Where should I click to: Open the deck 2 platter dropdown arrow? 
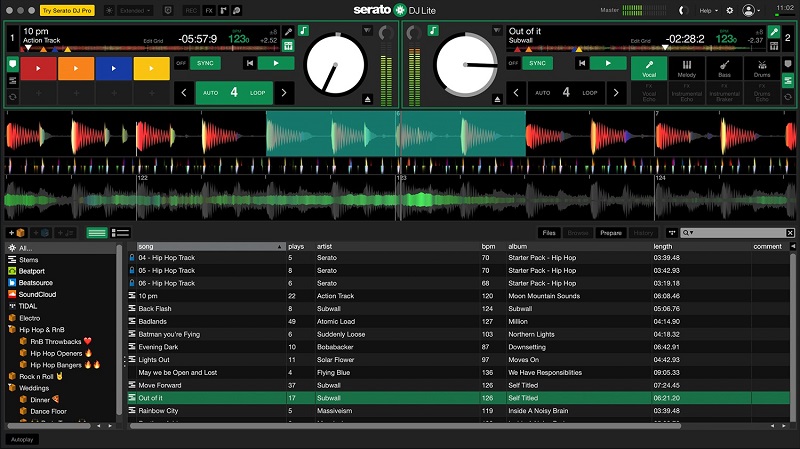point(497,31)
